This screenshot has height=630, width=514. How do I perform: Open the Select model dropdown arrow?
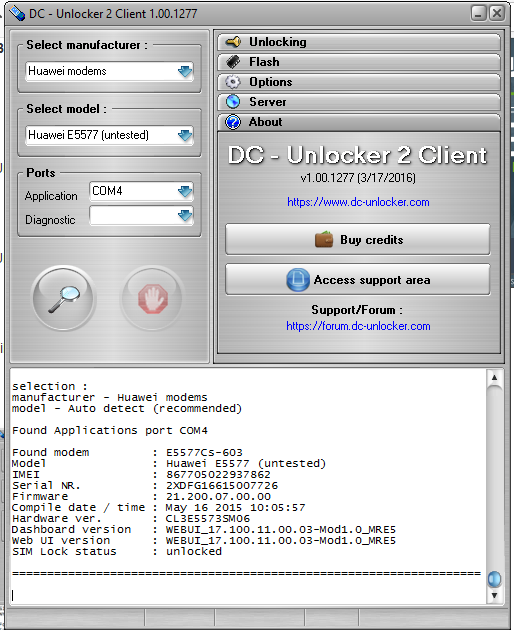click(185, 135)
